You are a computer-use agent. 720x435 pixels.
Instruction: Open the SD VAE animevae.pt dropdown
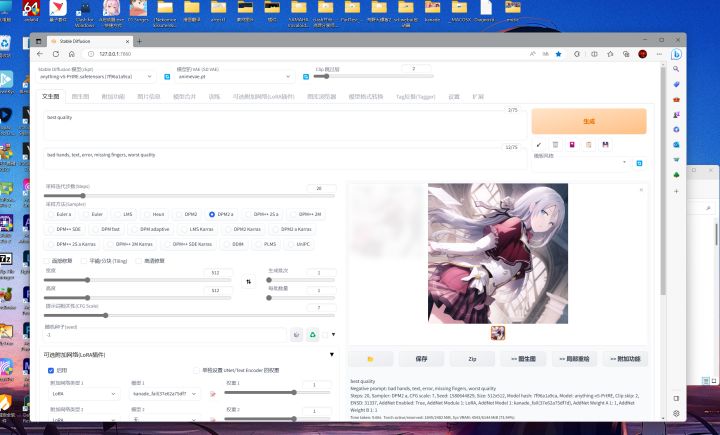click(235, 77)
